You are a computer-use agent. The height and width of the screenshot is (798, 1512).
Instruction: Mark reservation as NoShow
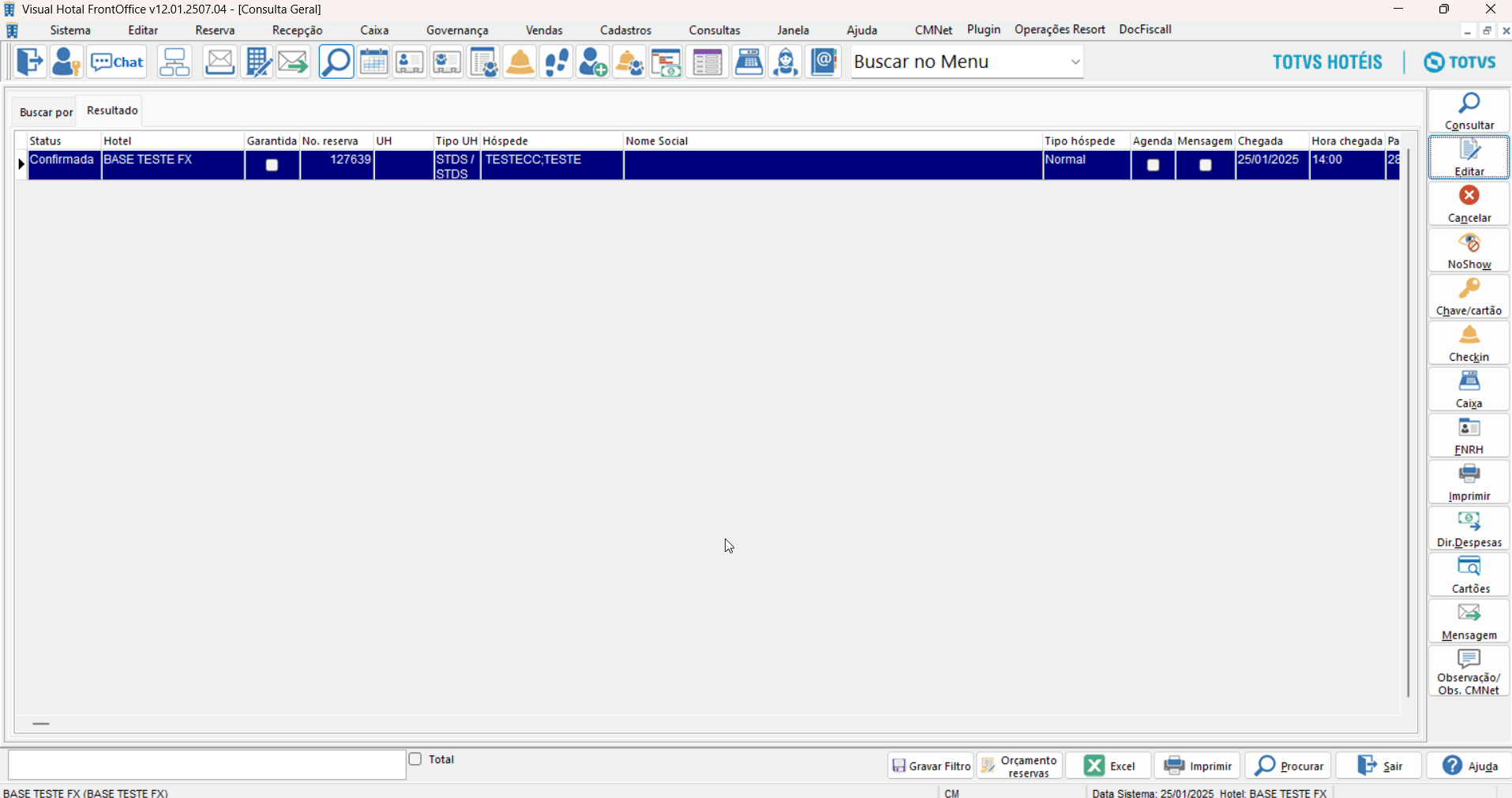tap(1469, 250)
